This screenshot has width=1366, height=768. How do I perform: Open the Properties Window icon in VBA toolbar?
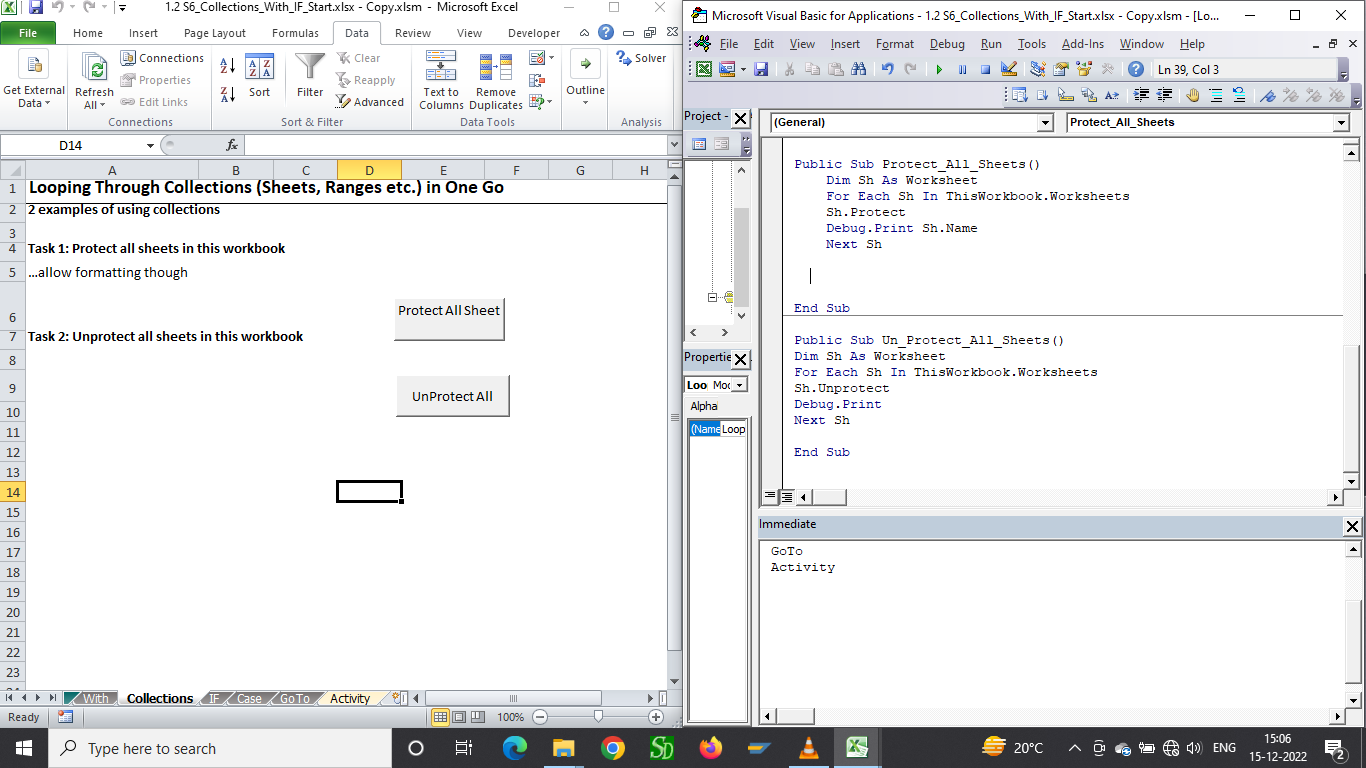click(x=1060, y=69)
